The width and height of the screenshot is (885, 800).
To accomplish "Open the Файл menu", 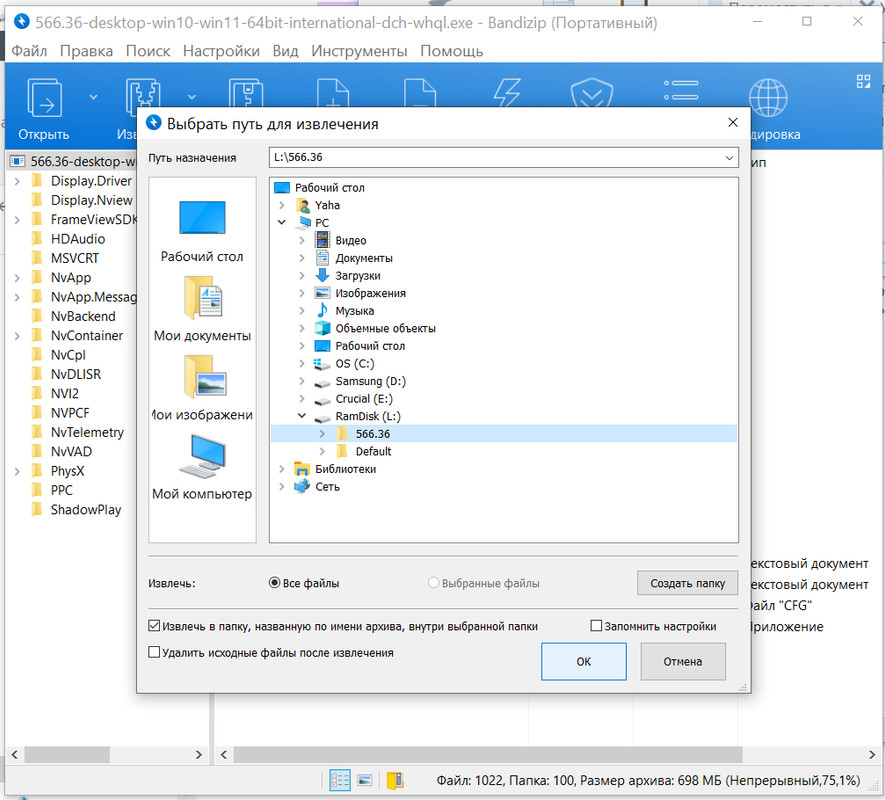I will coord(29,51).
